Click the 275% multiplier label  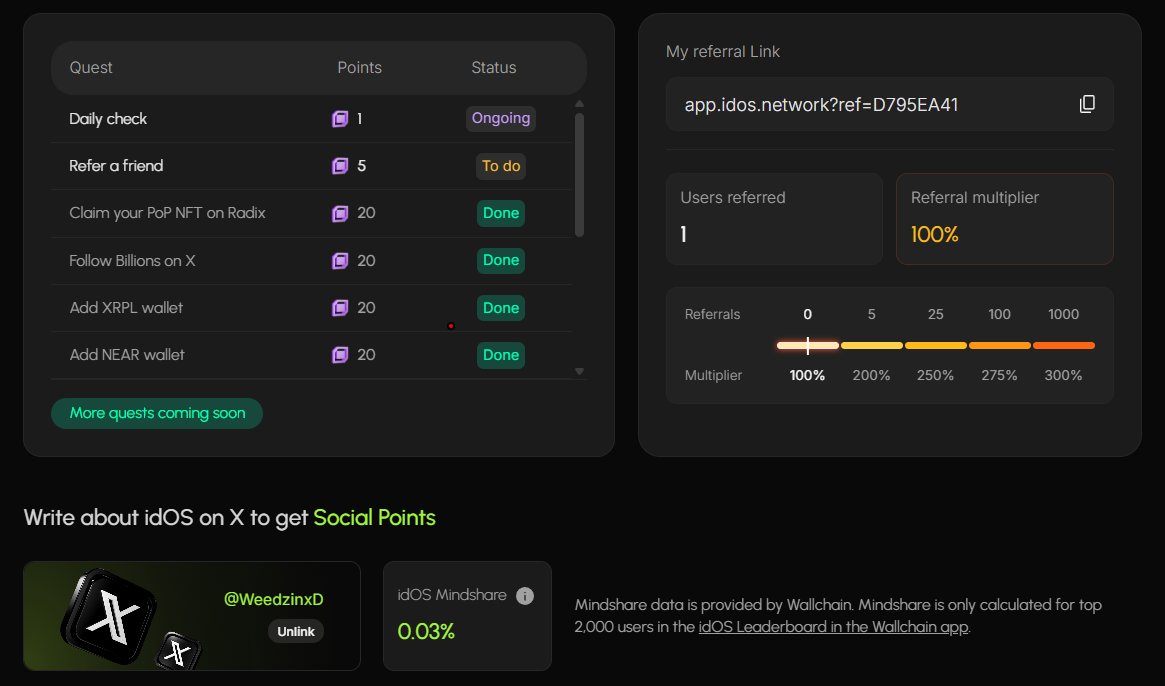(999, 375)
